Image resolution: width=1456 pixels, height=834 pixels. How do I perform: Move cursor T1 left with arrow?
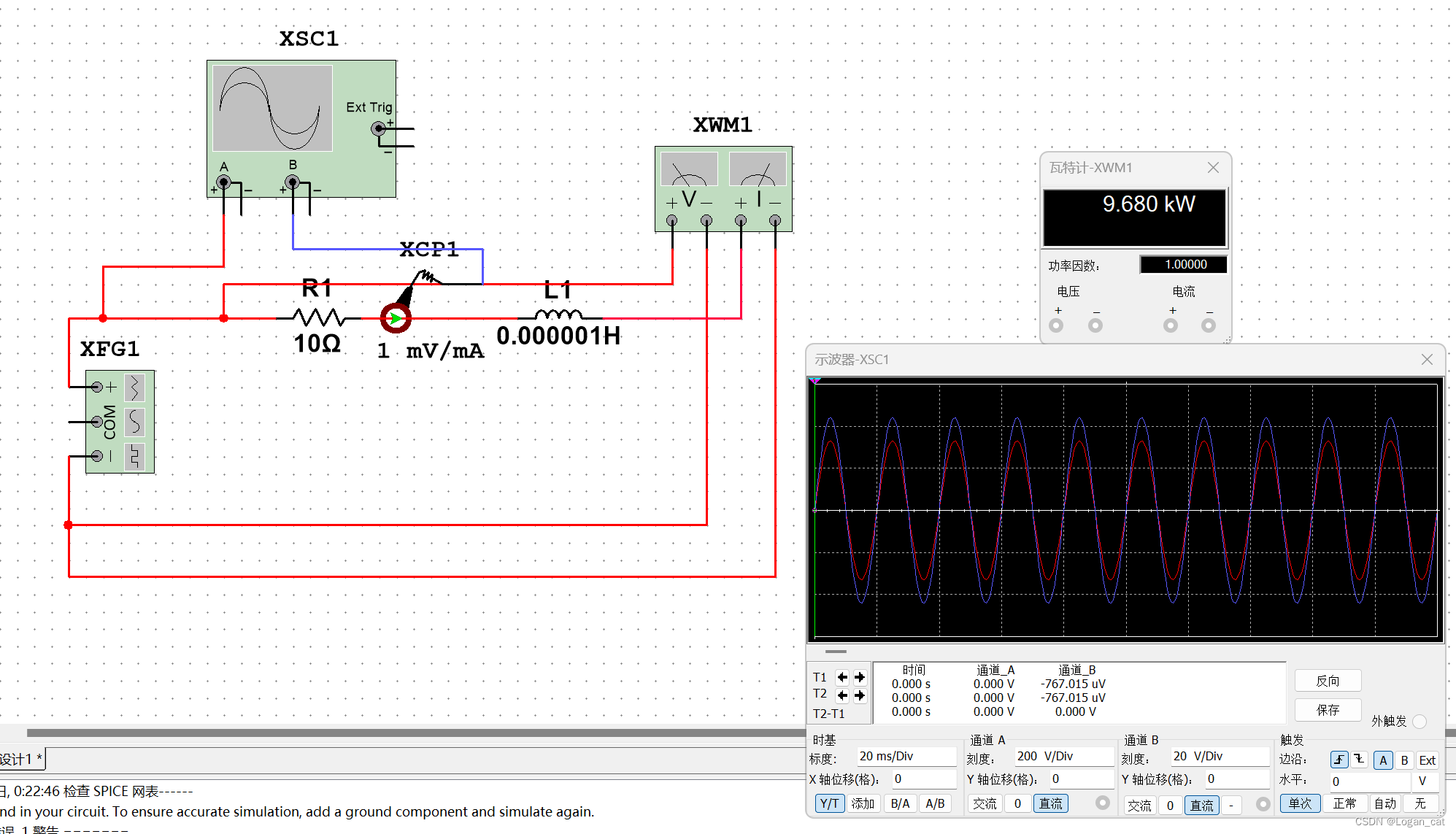842,677
